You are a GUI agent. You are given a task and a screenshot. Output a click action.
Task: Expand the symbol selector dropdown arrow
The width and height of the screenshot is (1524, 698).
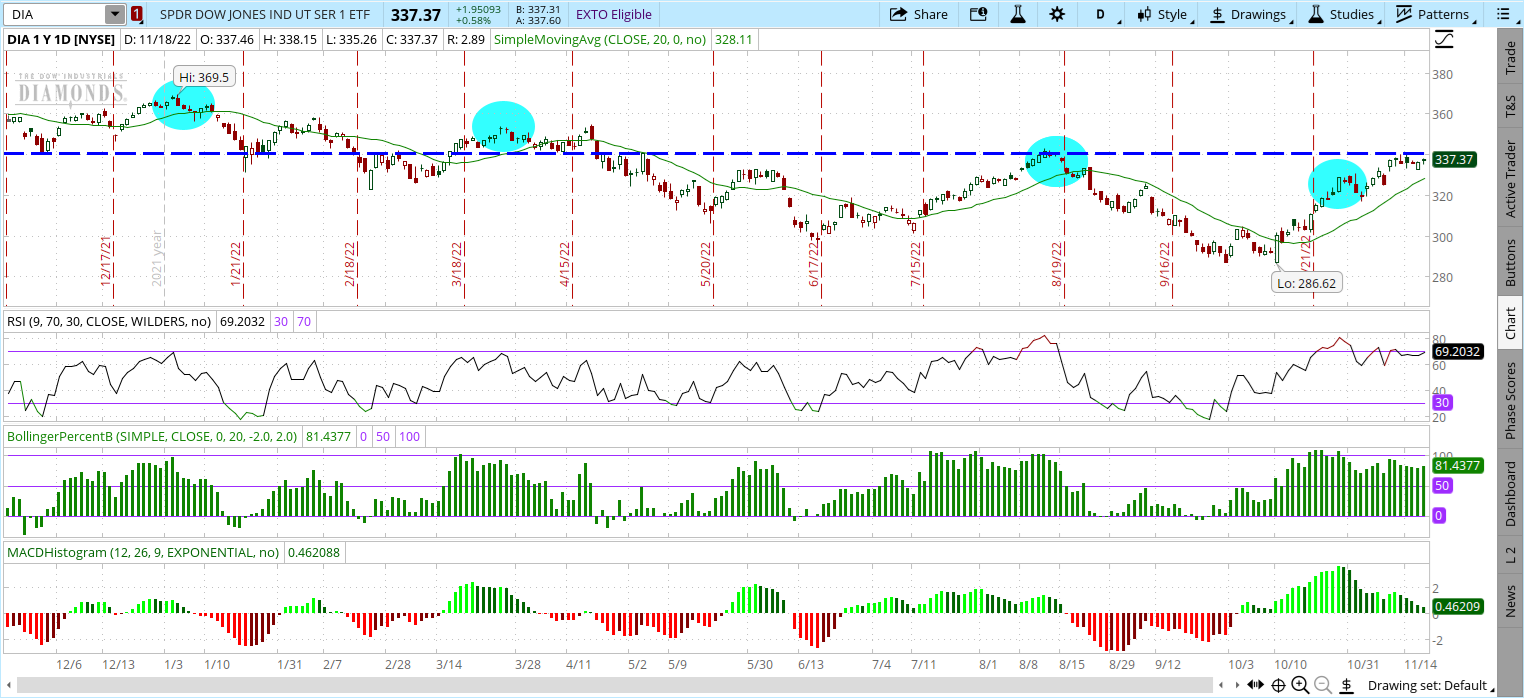click(115, 14)
